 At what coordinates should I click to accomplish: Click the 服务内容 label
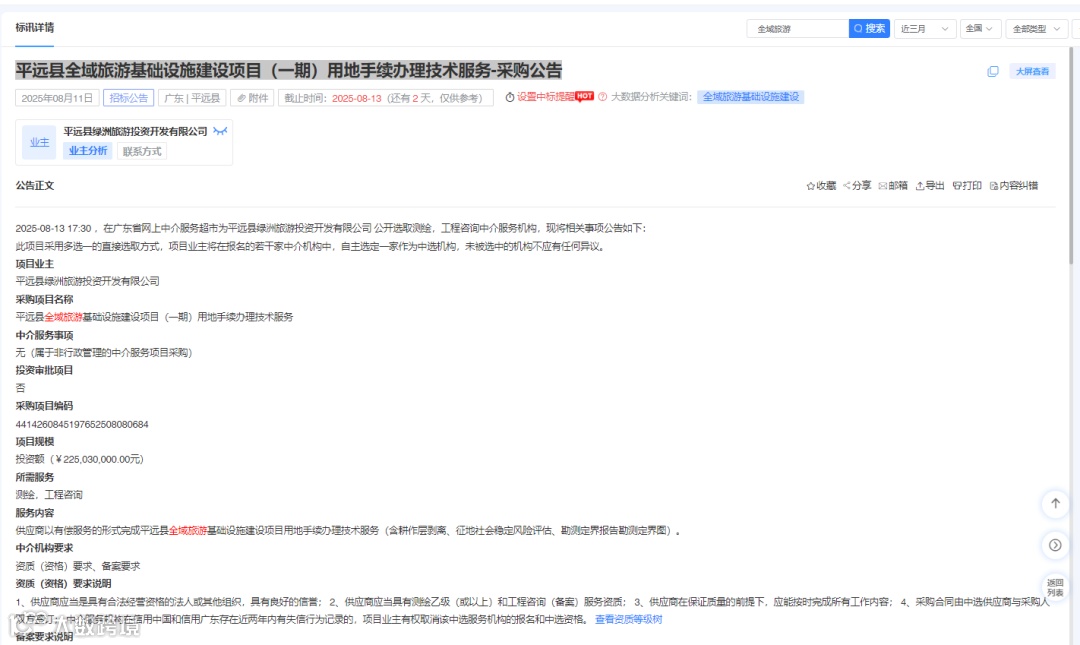(x=34, y=513)
